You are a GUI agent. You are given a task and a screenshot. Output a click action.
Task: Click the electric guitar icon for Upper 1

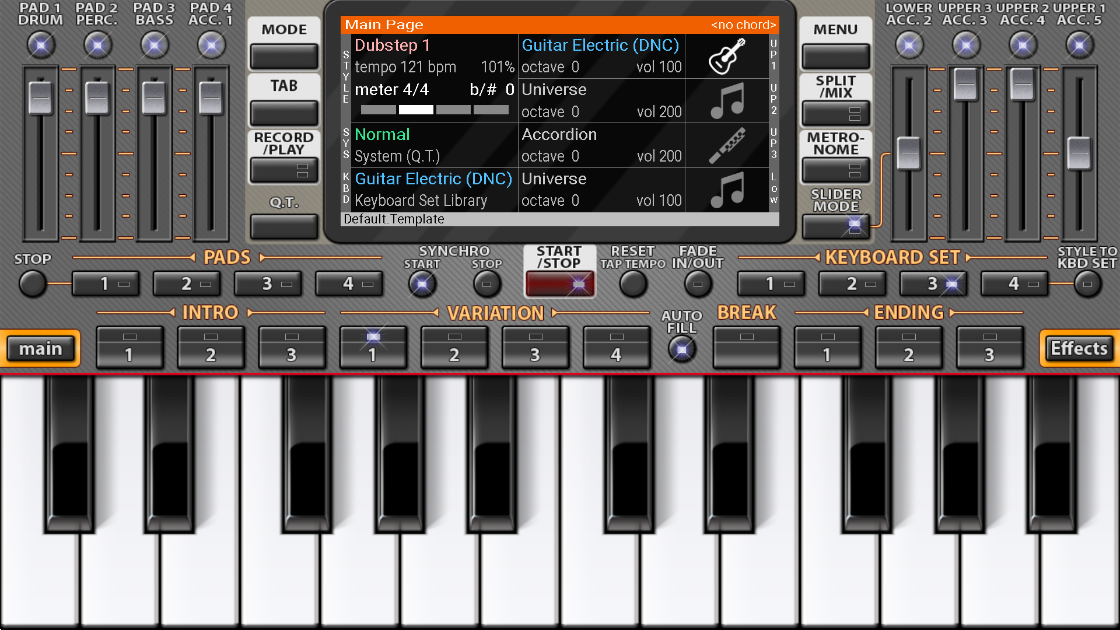point(726,57)
